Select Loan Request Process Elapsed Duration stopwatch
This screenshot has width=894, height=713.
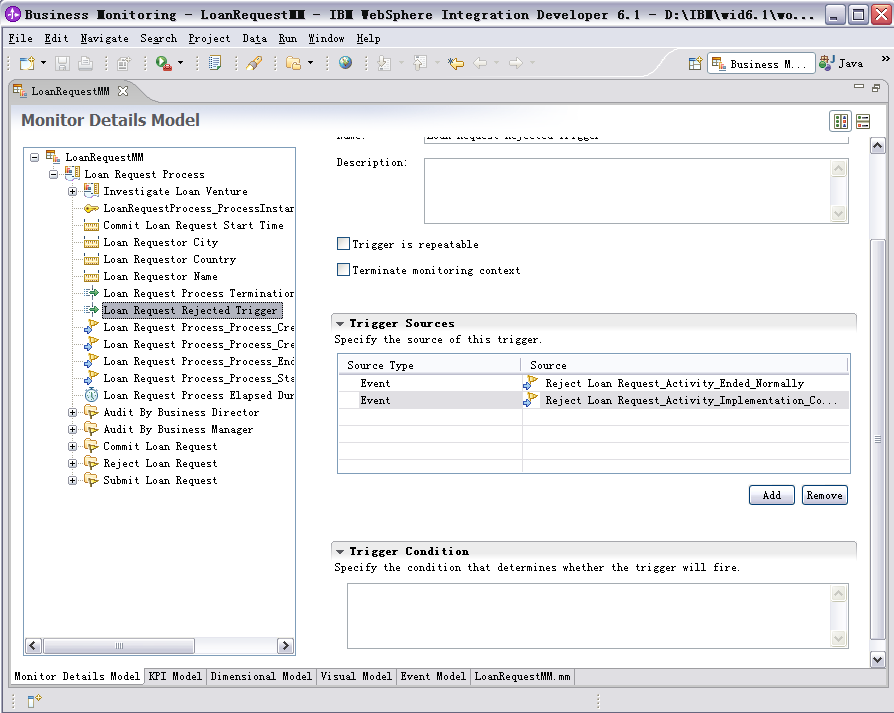point(198,396)
